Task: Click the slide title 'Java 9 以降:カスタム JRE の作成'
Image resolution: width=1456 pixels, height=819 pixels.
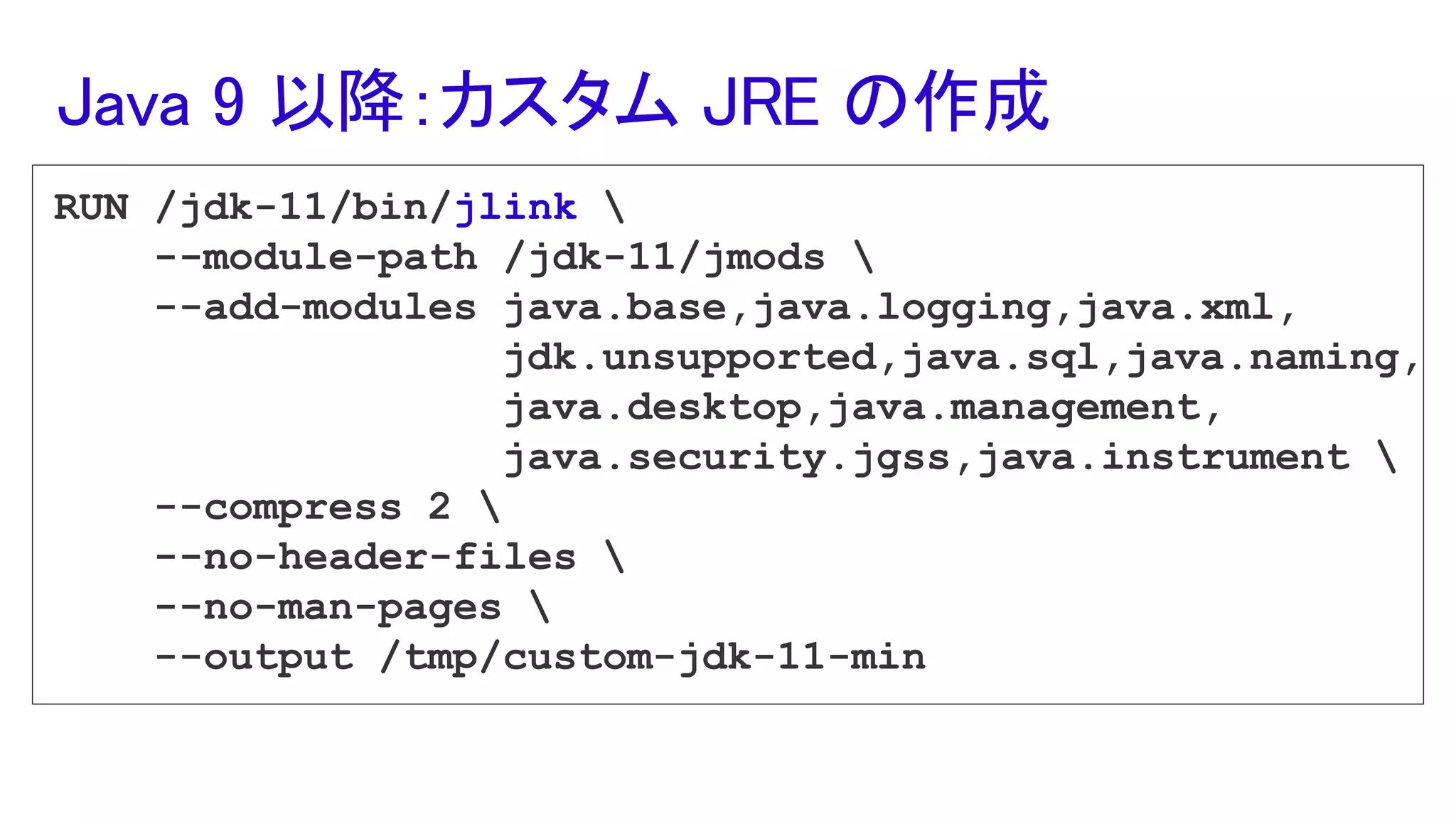Action: click(x=553, y=100)
